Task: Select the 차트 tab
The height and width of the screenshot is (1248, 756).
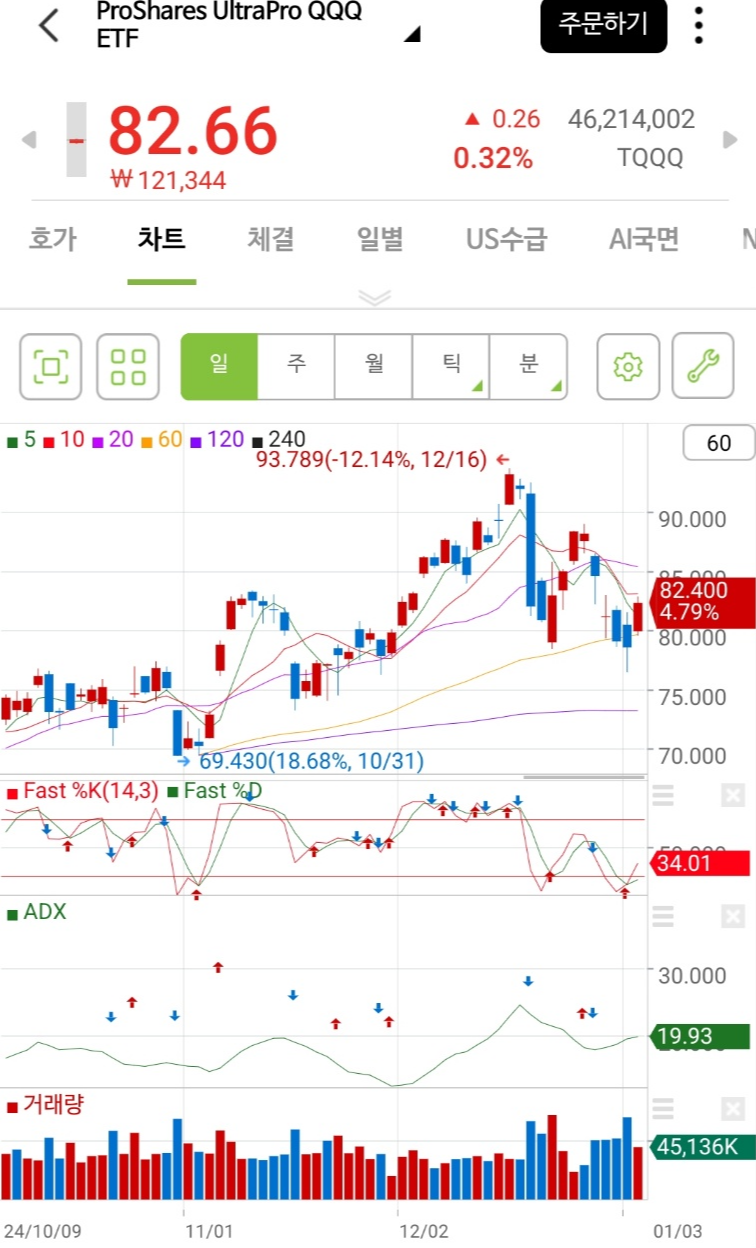Action: click(x=161, y=239)
